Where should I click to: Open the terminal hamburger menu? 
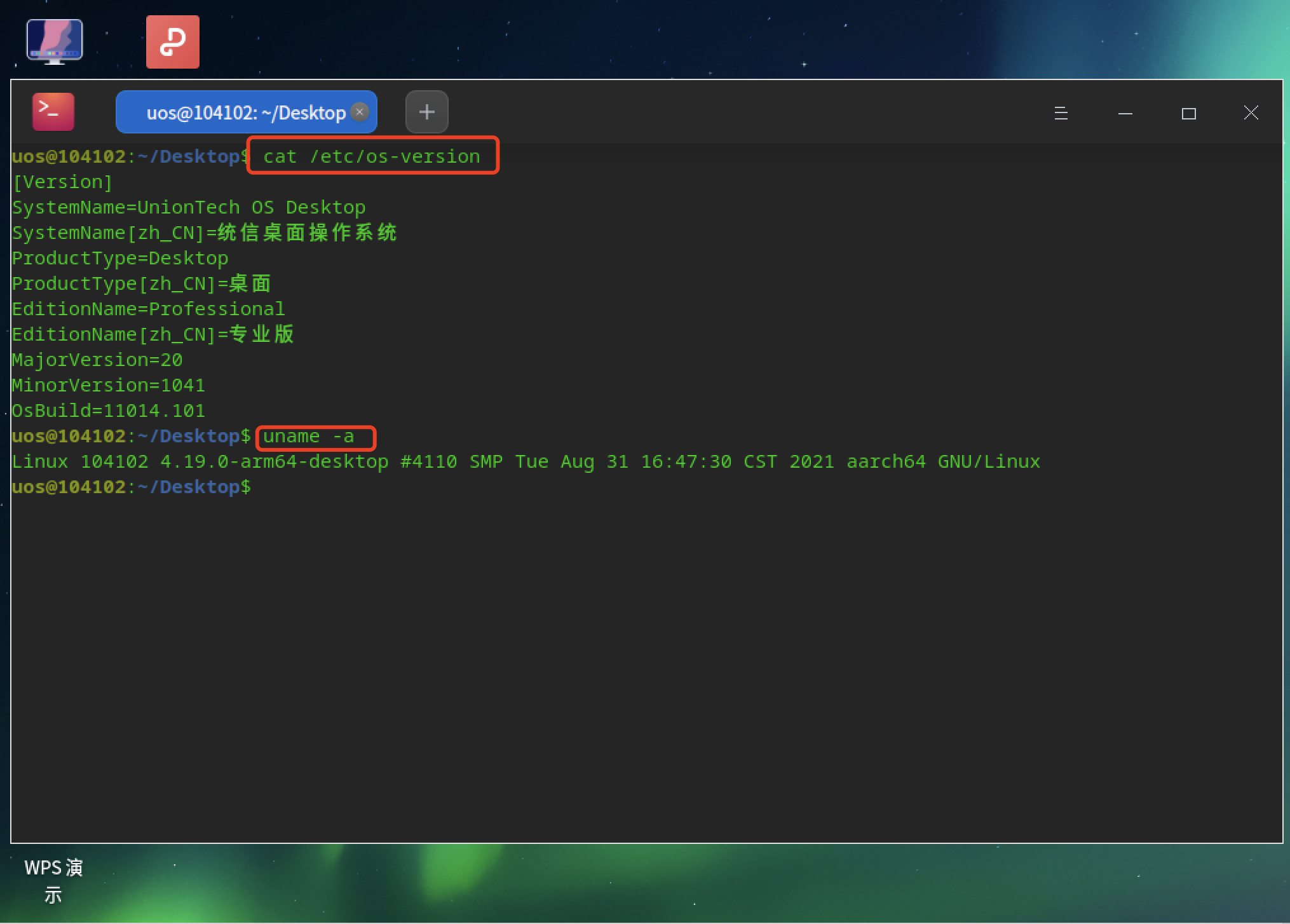click(1061, 113)
